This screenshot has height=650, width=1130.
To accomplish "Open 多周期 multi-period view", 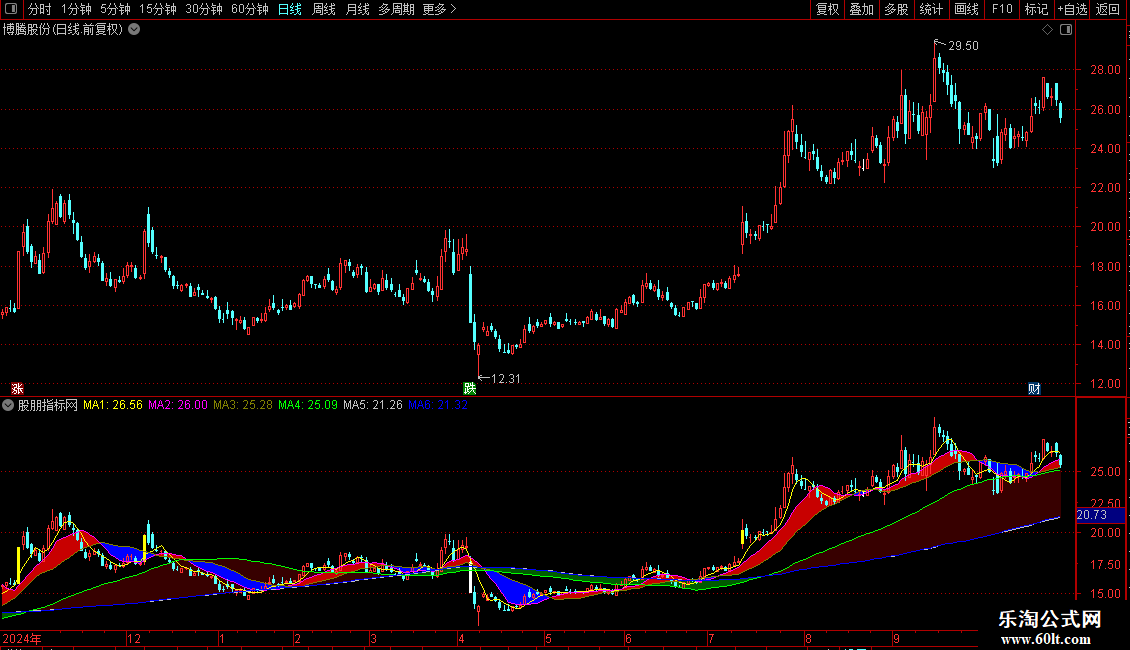I will [396, 9].
